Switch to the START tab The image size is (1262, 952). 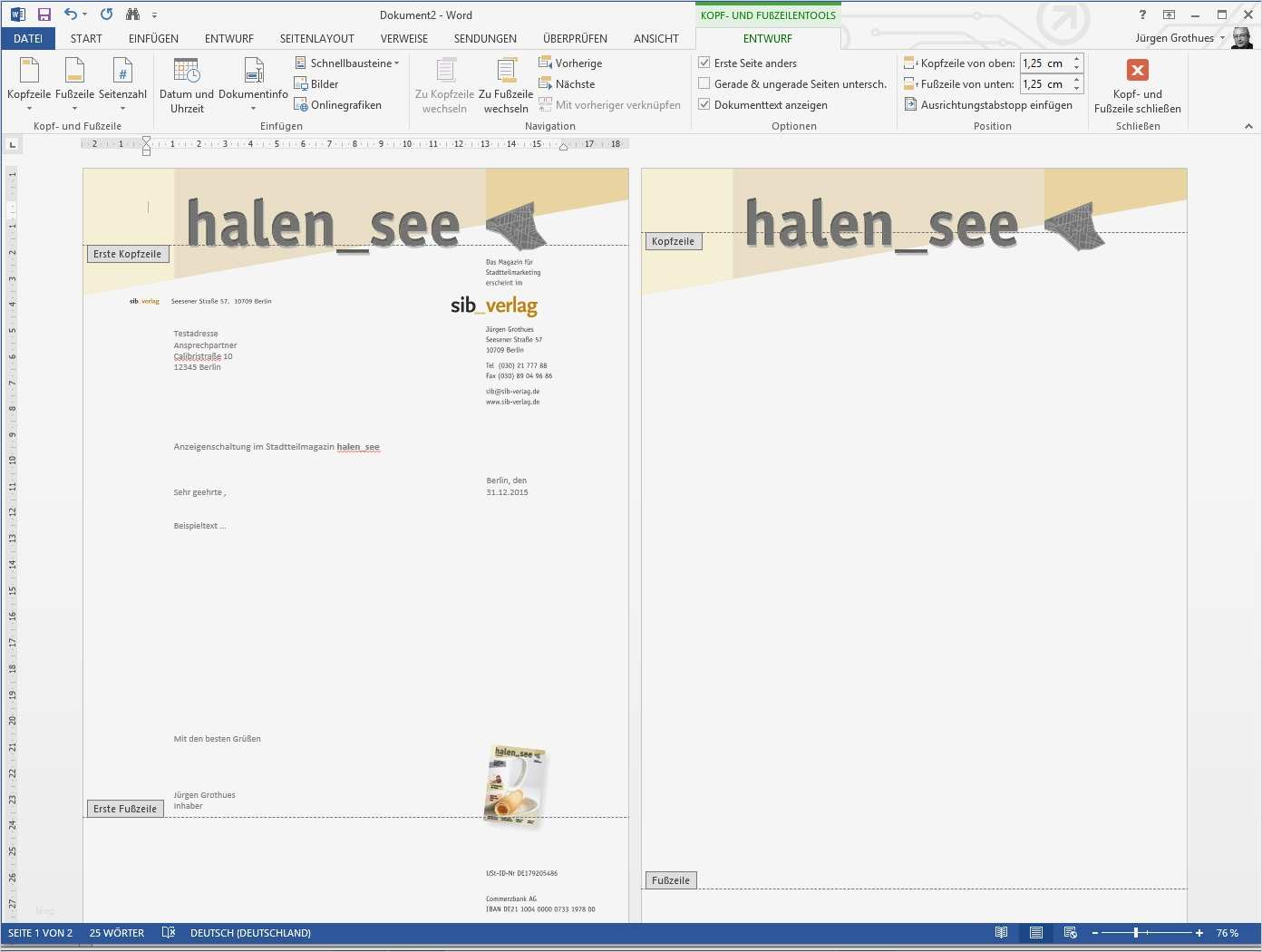[86, 38]
